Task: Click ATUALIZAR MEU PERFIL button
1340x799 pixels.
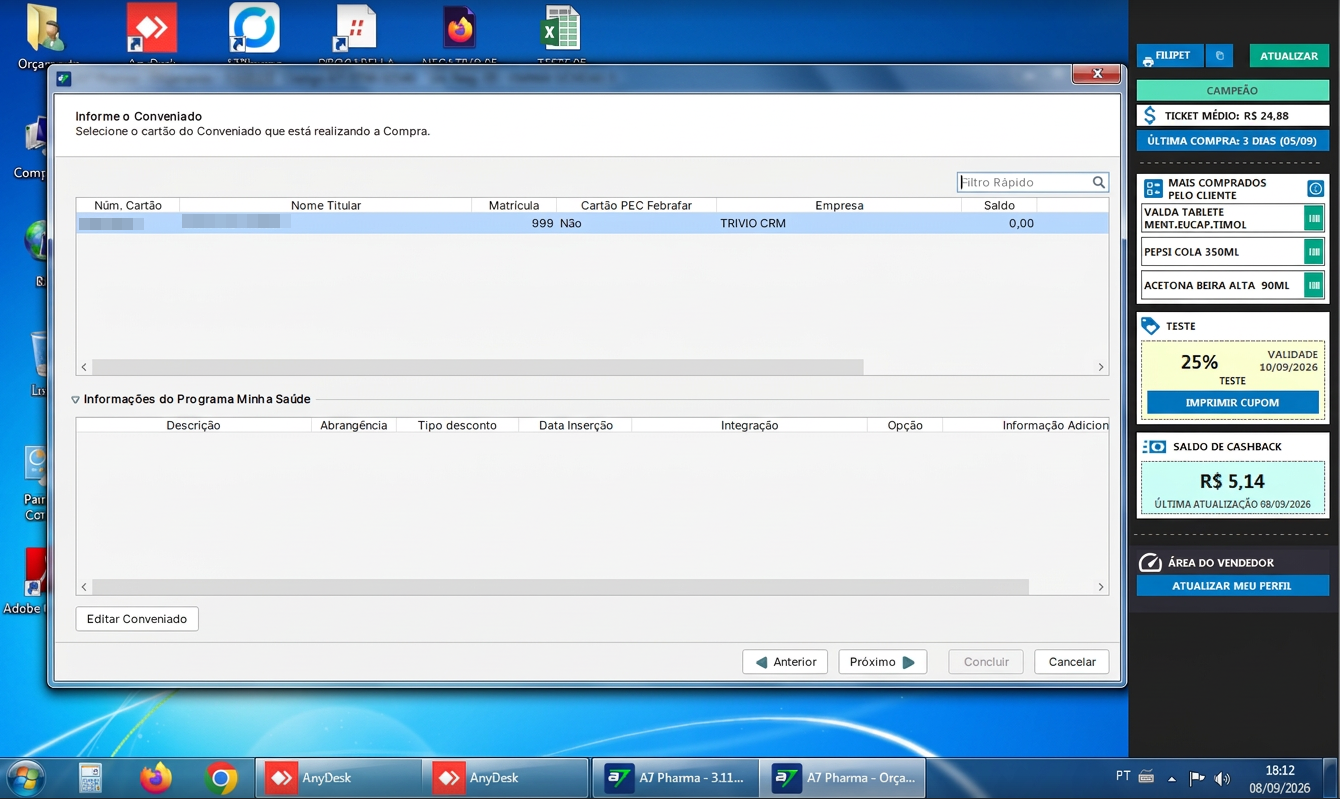Action: [1232, 586]
